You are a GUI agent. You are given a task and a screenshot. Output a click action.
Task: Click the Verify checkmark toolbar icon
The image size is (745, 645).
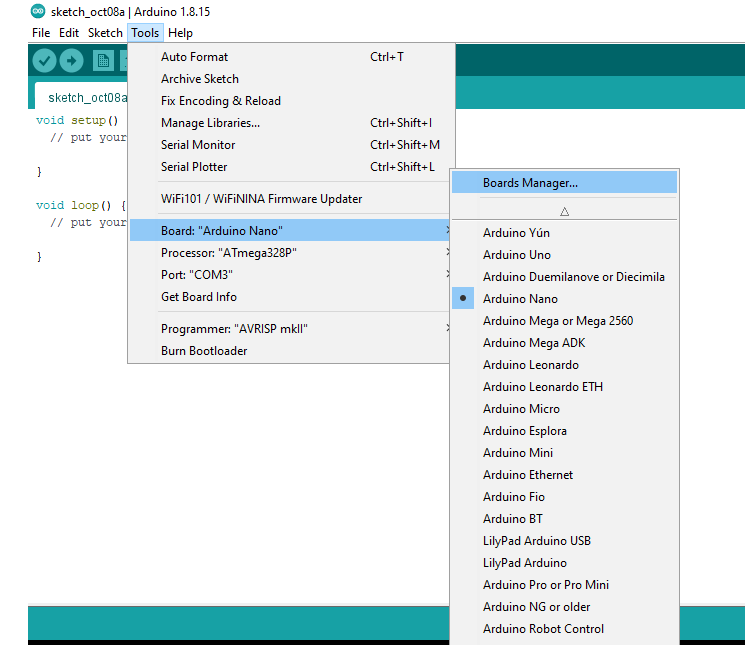(x=44, y=61)
